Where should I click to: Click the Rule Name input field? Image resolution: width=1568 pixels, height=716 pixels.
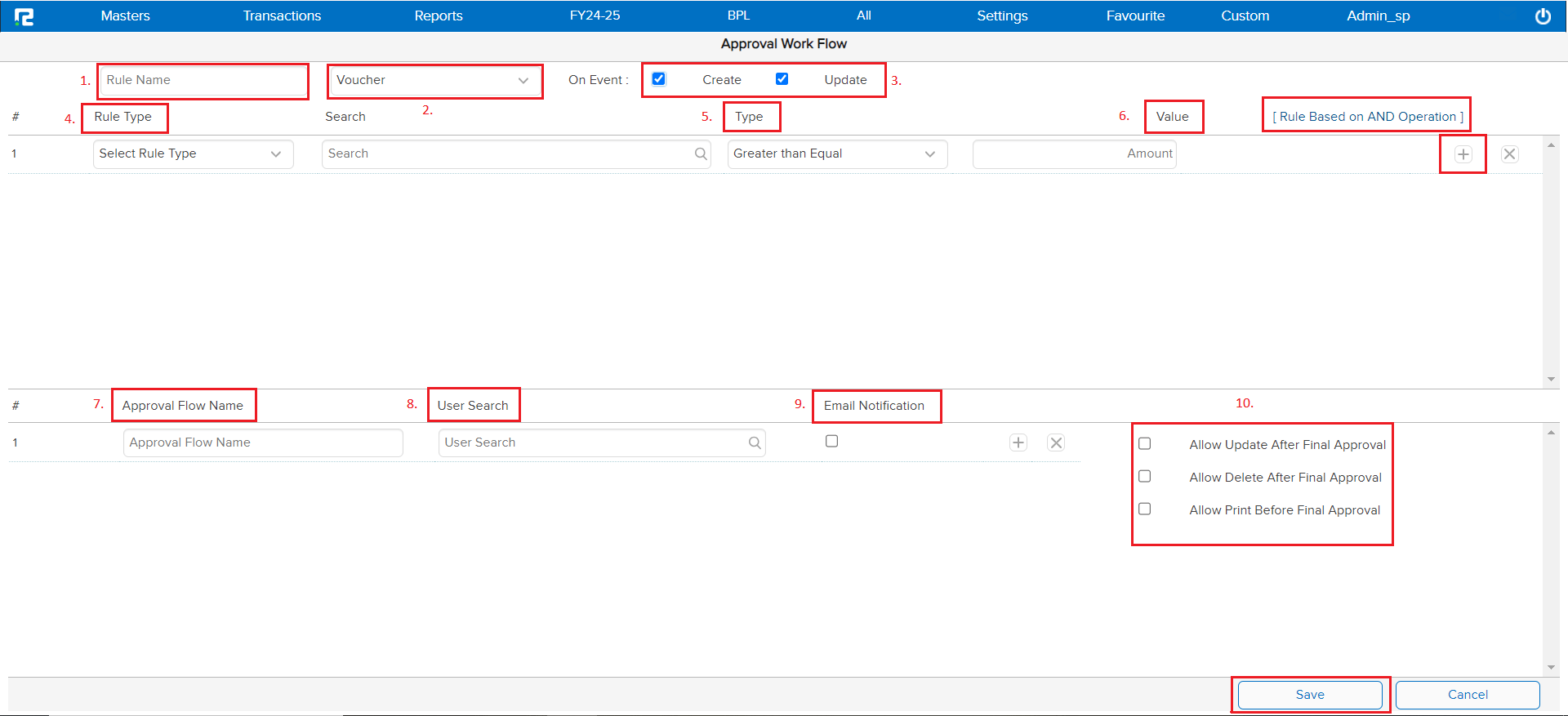tap(202, 80)
